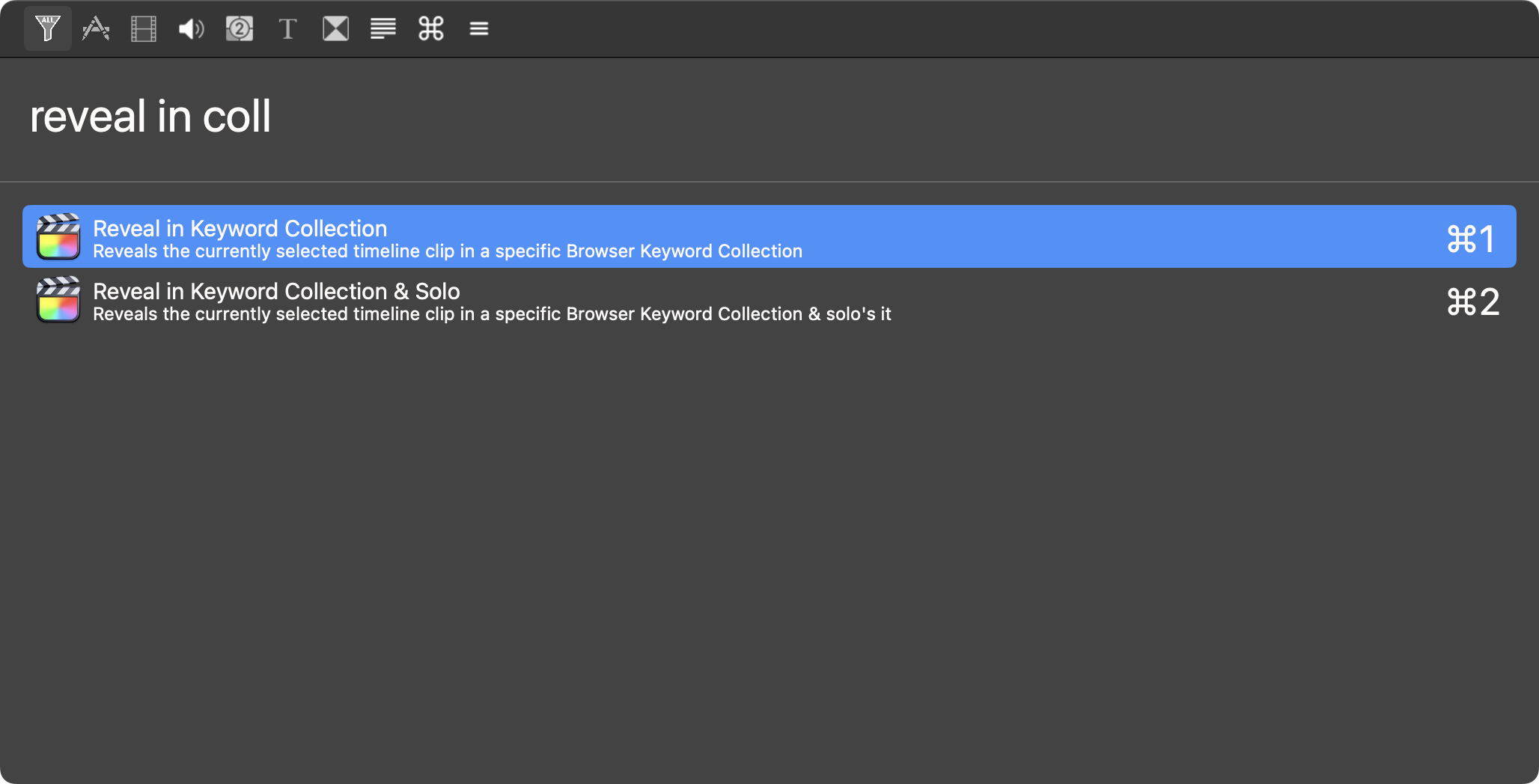
Task: Select 'Reveal in Keyword Collection' result title
Action: pyautogui.click(x=240, y=228)
